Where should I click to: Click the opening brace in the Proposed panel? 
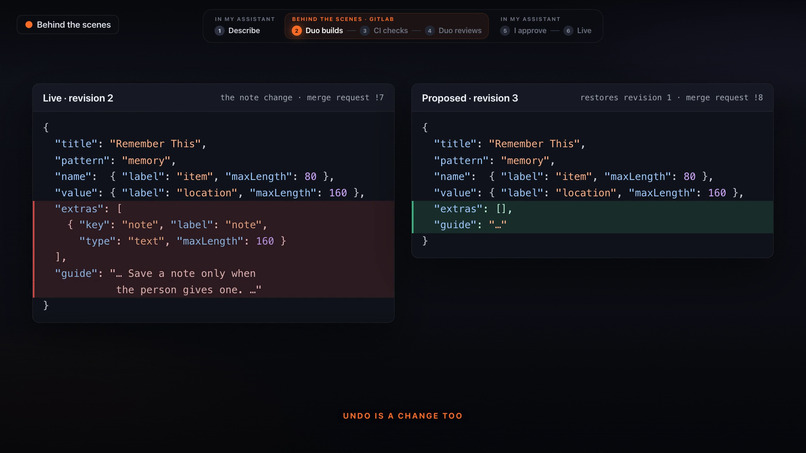[x=425, y=127]
